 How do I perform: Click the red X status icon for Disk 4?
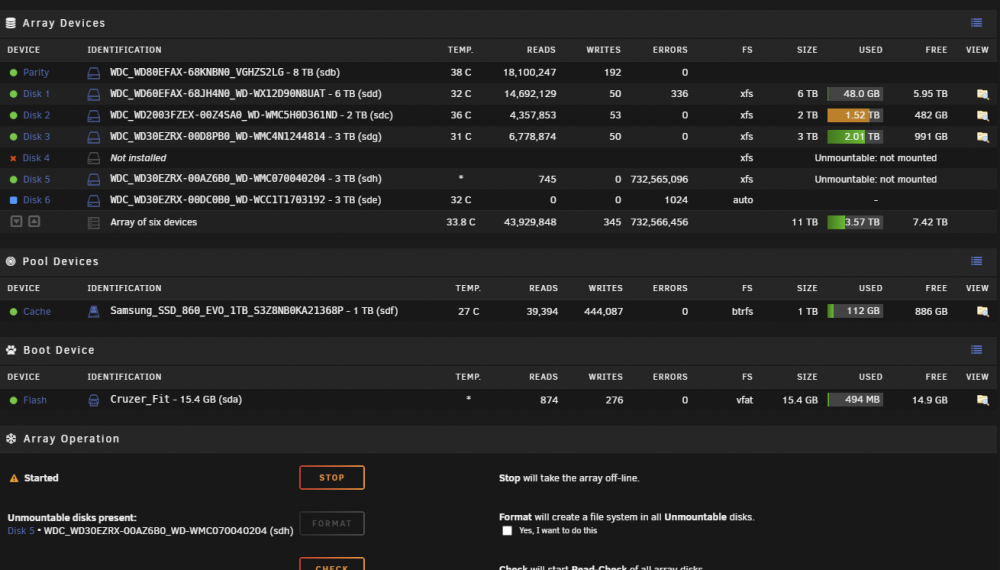(13, 158)
